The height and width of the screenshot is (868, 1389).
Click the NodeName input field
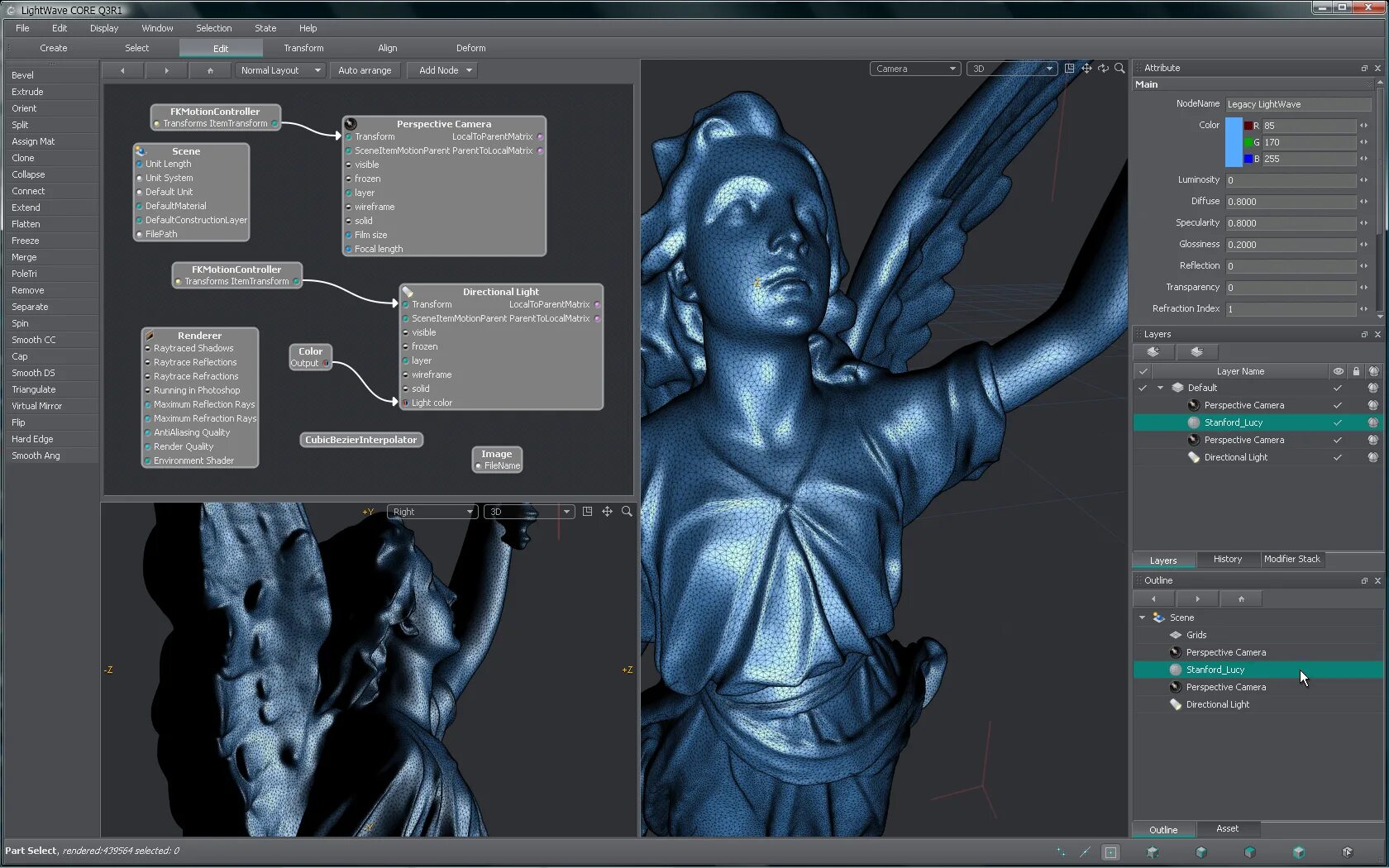[1298, 104]
